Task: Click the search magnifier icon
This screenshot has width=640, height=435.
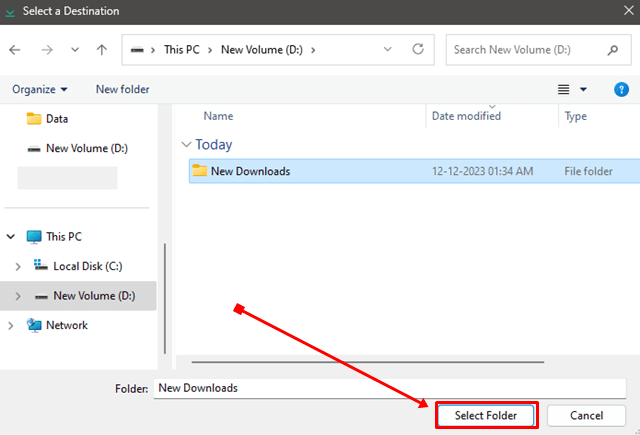Action: point(612,49)
